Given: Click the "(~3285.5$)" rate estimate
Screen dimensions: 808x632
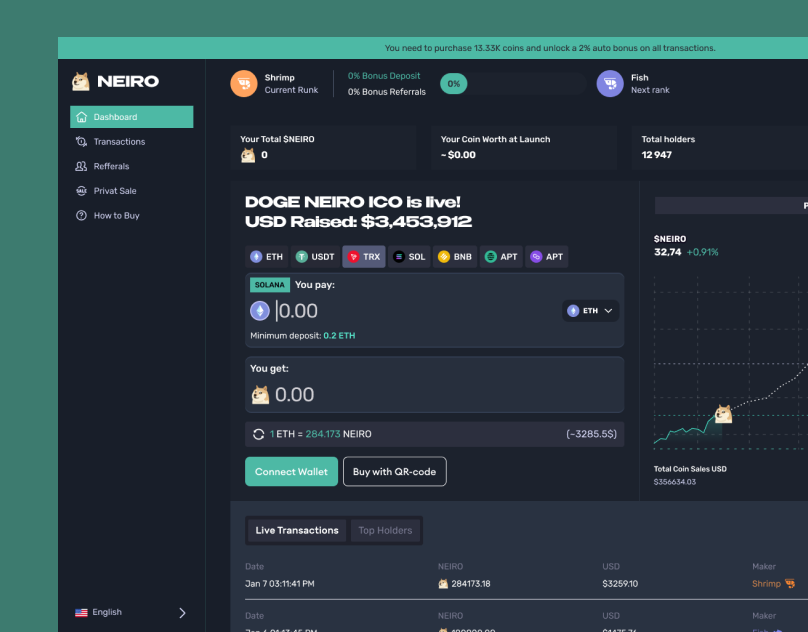Looking at the screenshot, I should click(591, 434).
